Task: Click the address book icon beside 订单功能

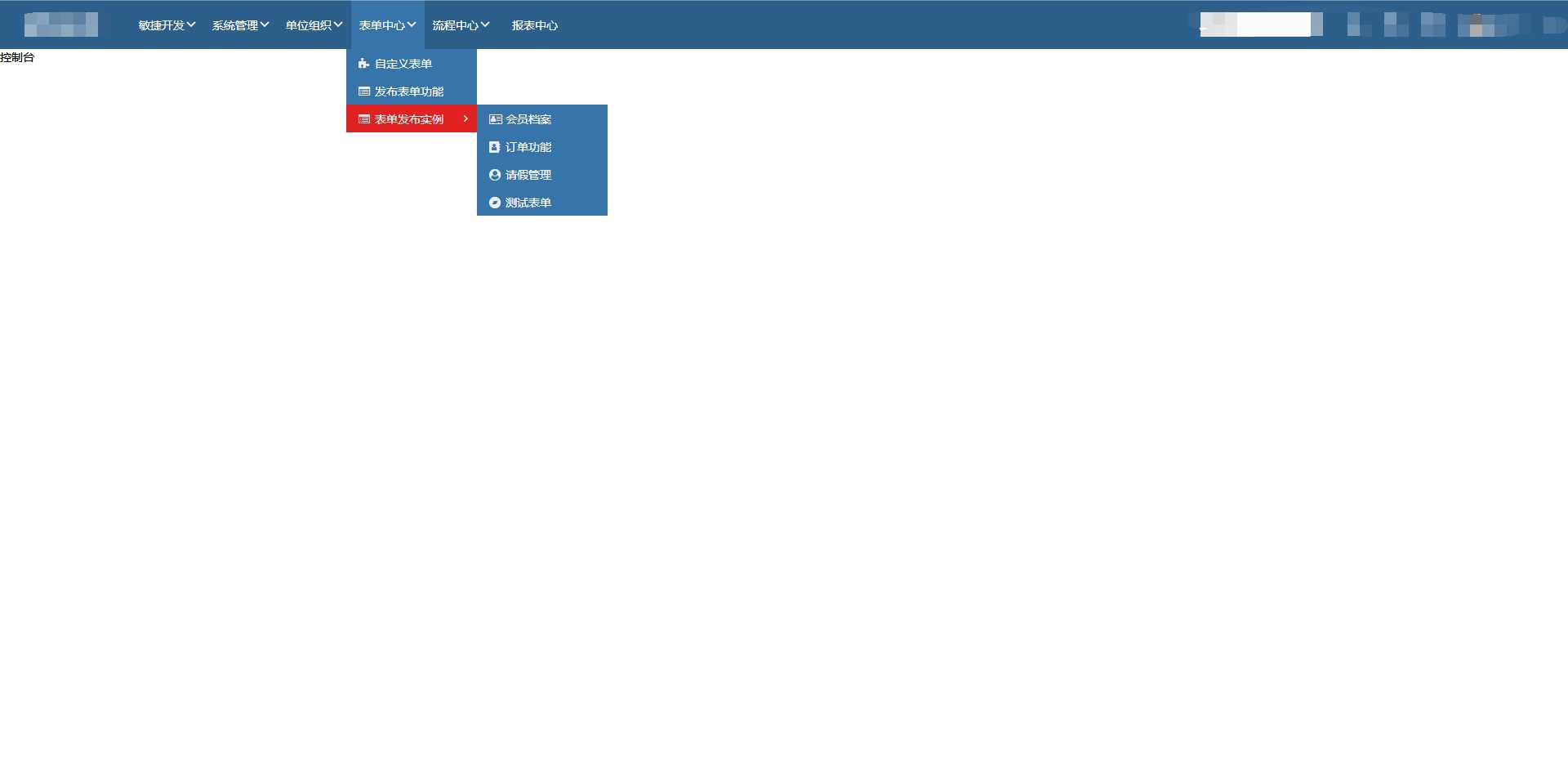Action: [494, 147]
